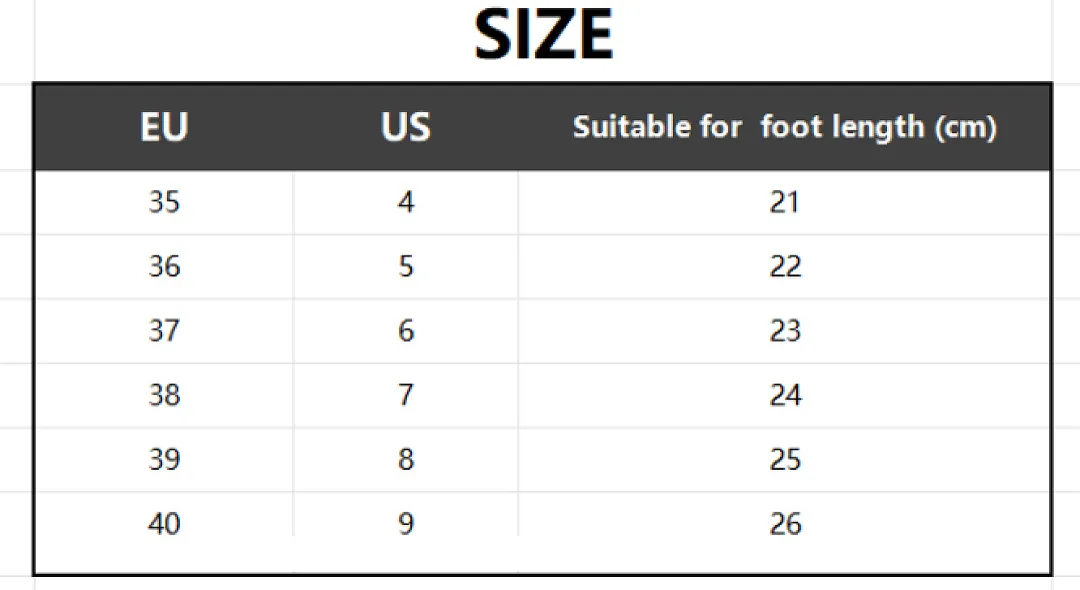1080x590 pixels.
Task: Select the EU size 38 cell
Action: coord(164,395)
